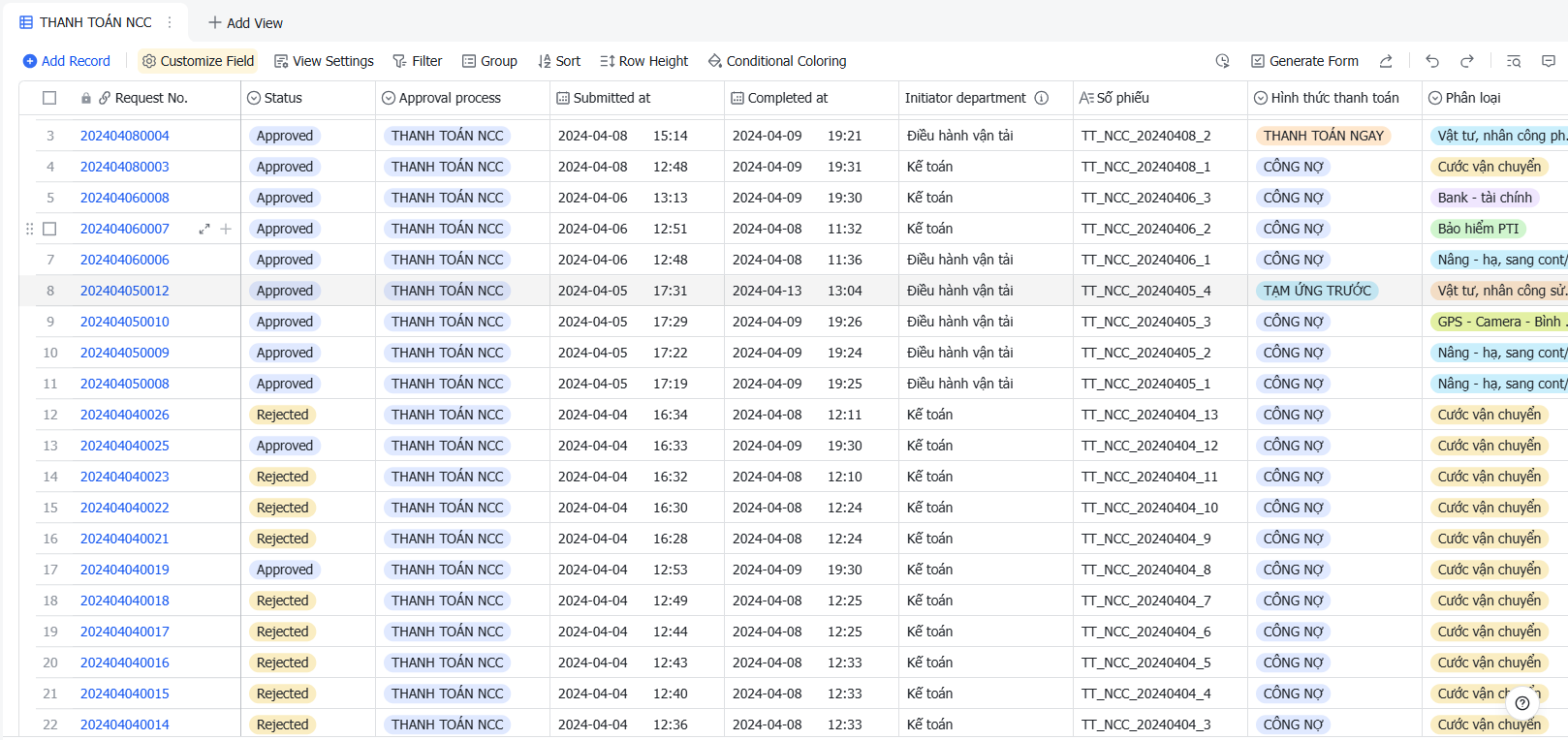Click the row handle of record 202404060007
The height and width of the screenshot is (740, 1568).
coord(29,229)
